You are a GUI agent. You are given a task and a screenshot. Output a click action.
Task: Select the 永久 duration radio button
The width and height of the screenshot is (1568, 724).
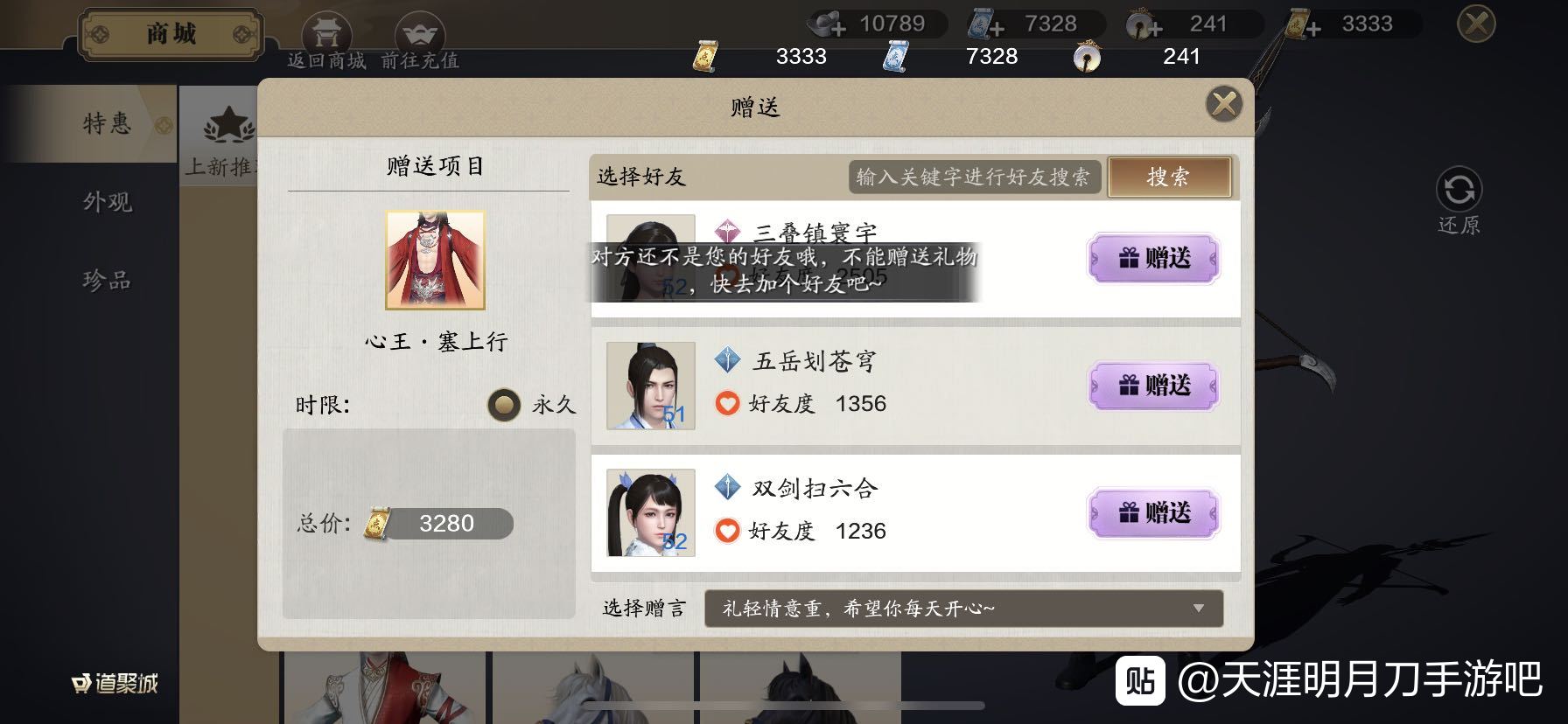(x=504, y=405)
